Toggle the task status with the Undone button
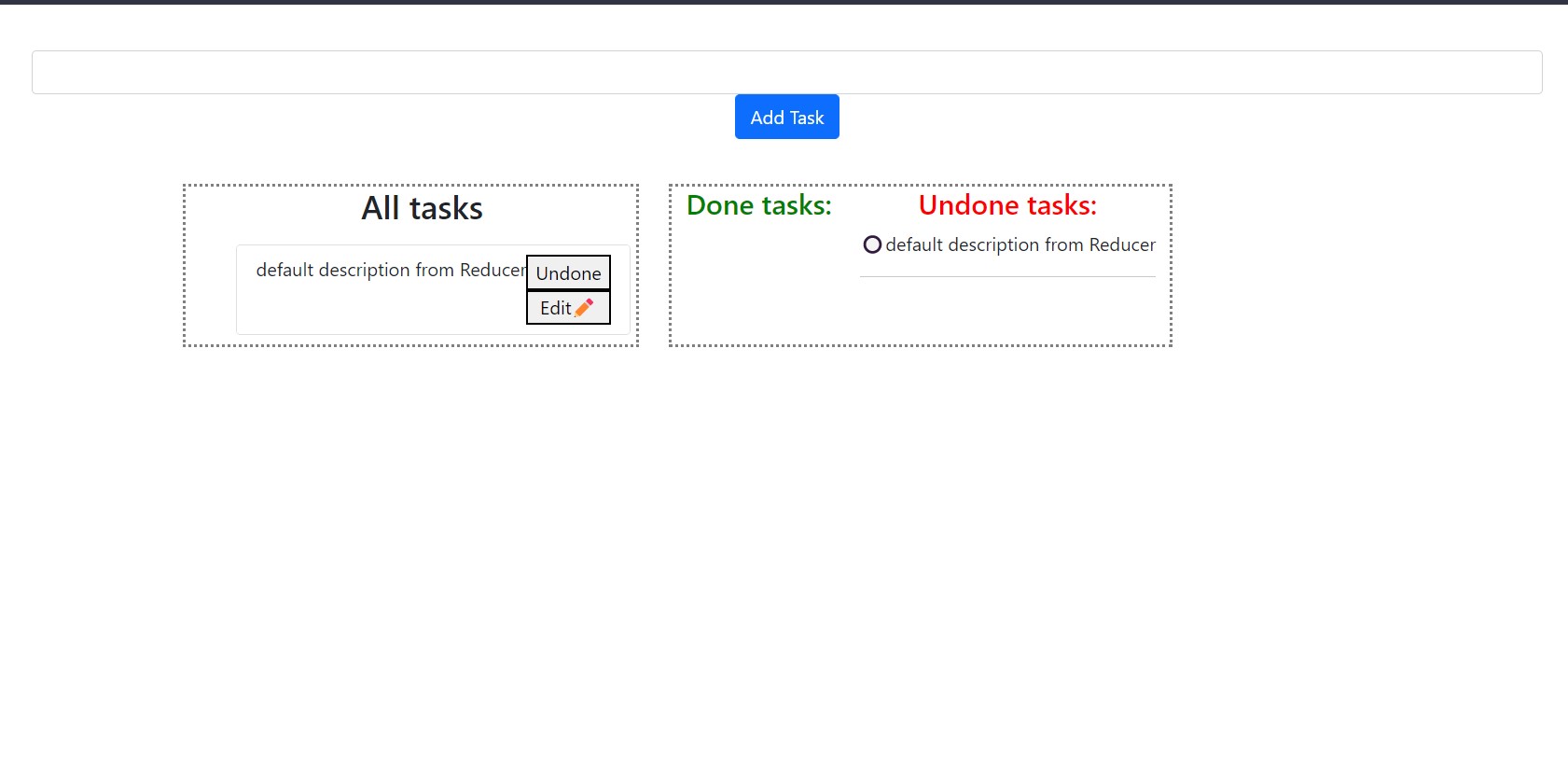The image size is (1568, 781). 568,273
